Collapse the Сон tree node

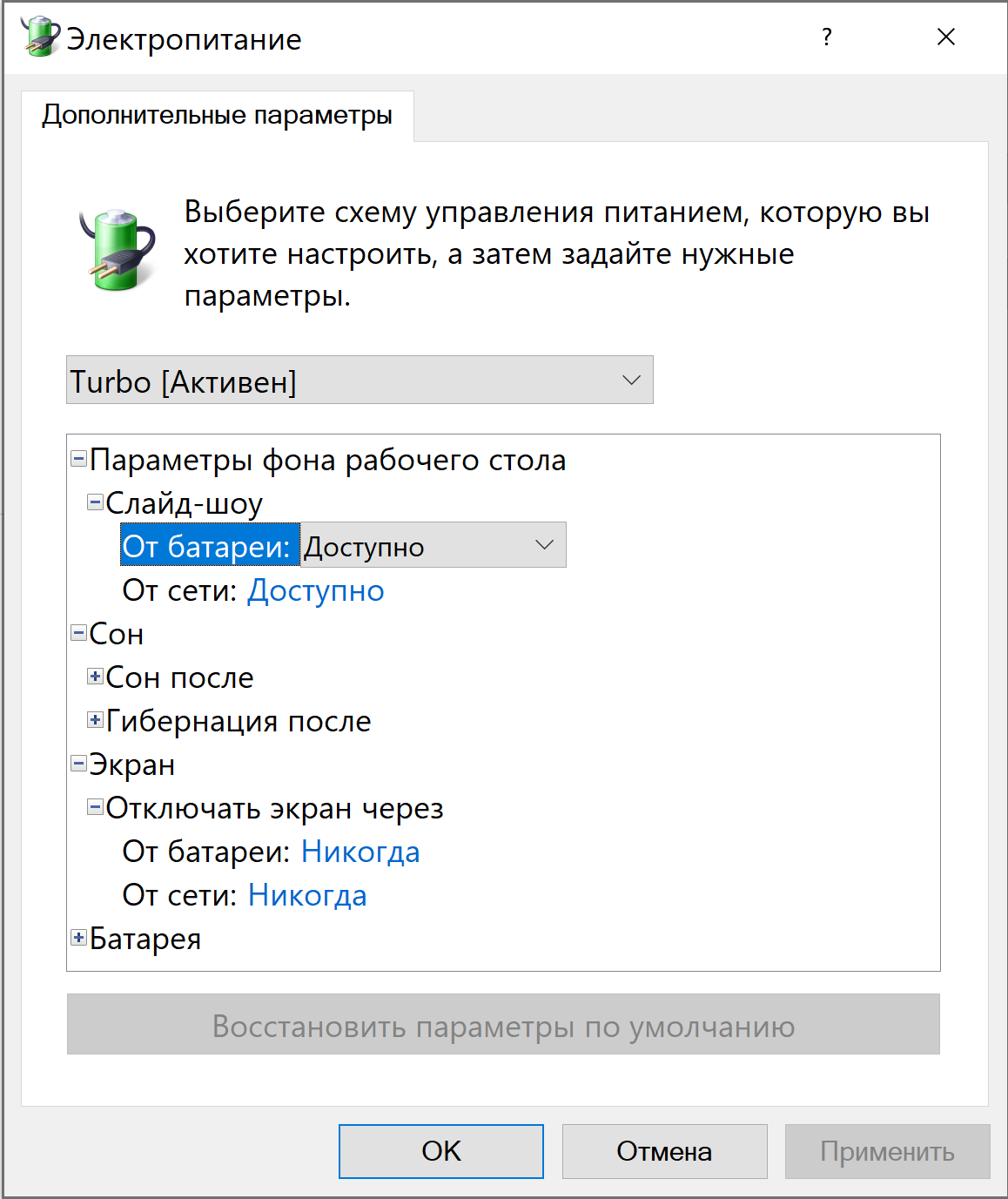(78, 632)
